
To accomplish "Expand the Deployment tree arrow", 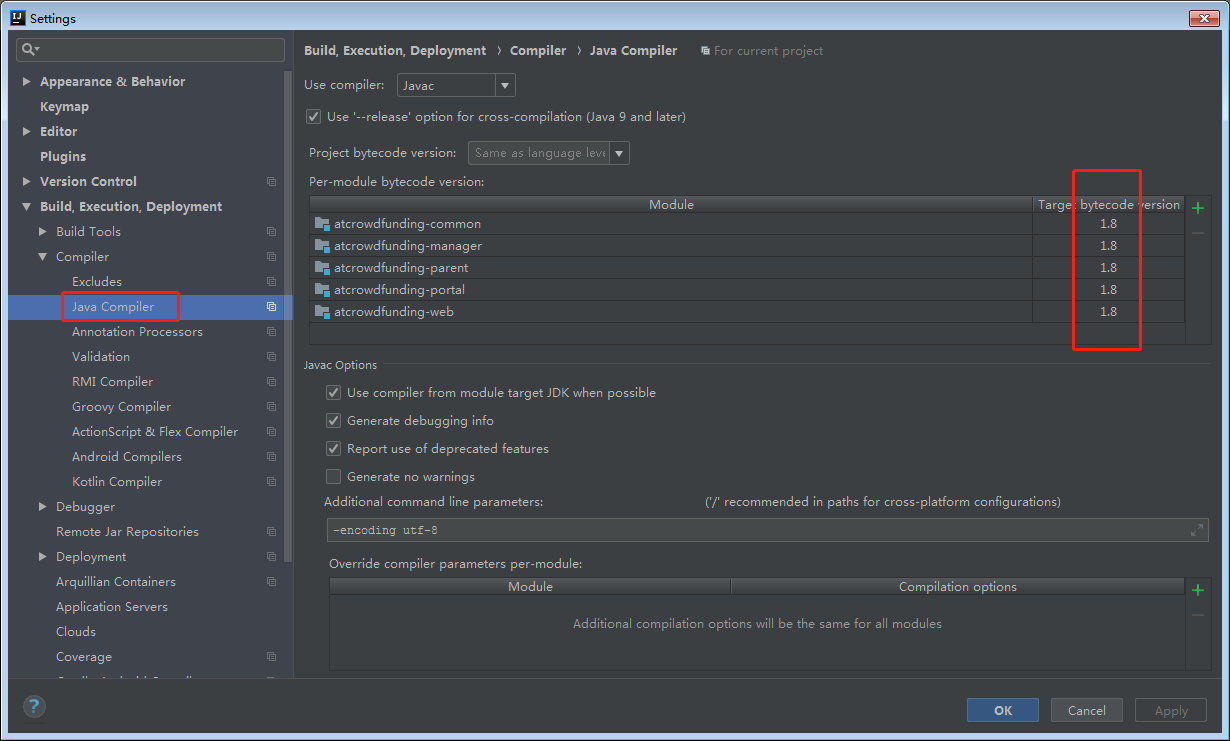I will coord(42,557).
